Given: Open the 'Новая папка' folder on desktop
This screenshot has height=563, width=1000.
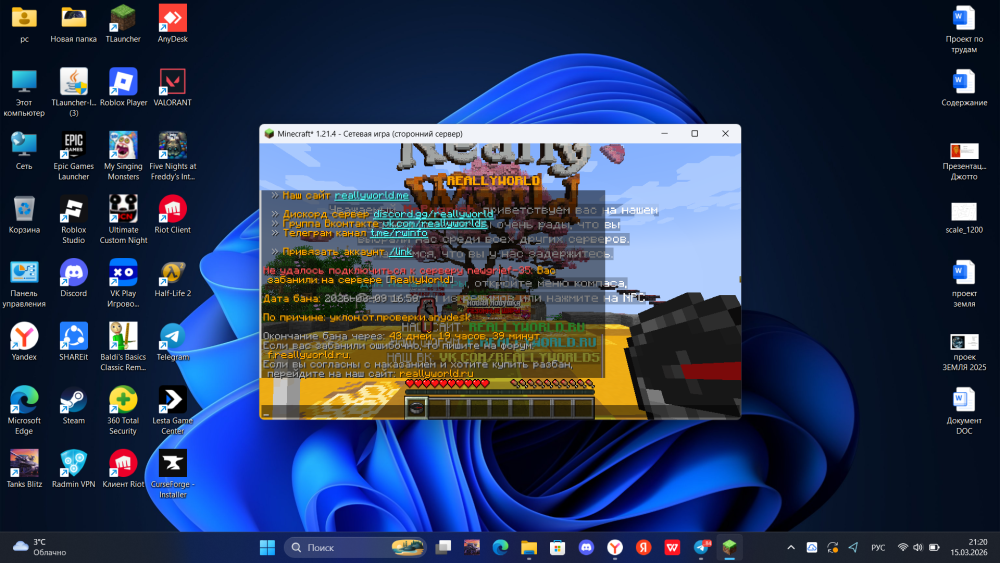Looking at the screenshot, I should point(73,24).
